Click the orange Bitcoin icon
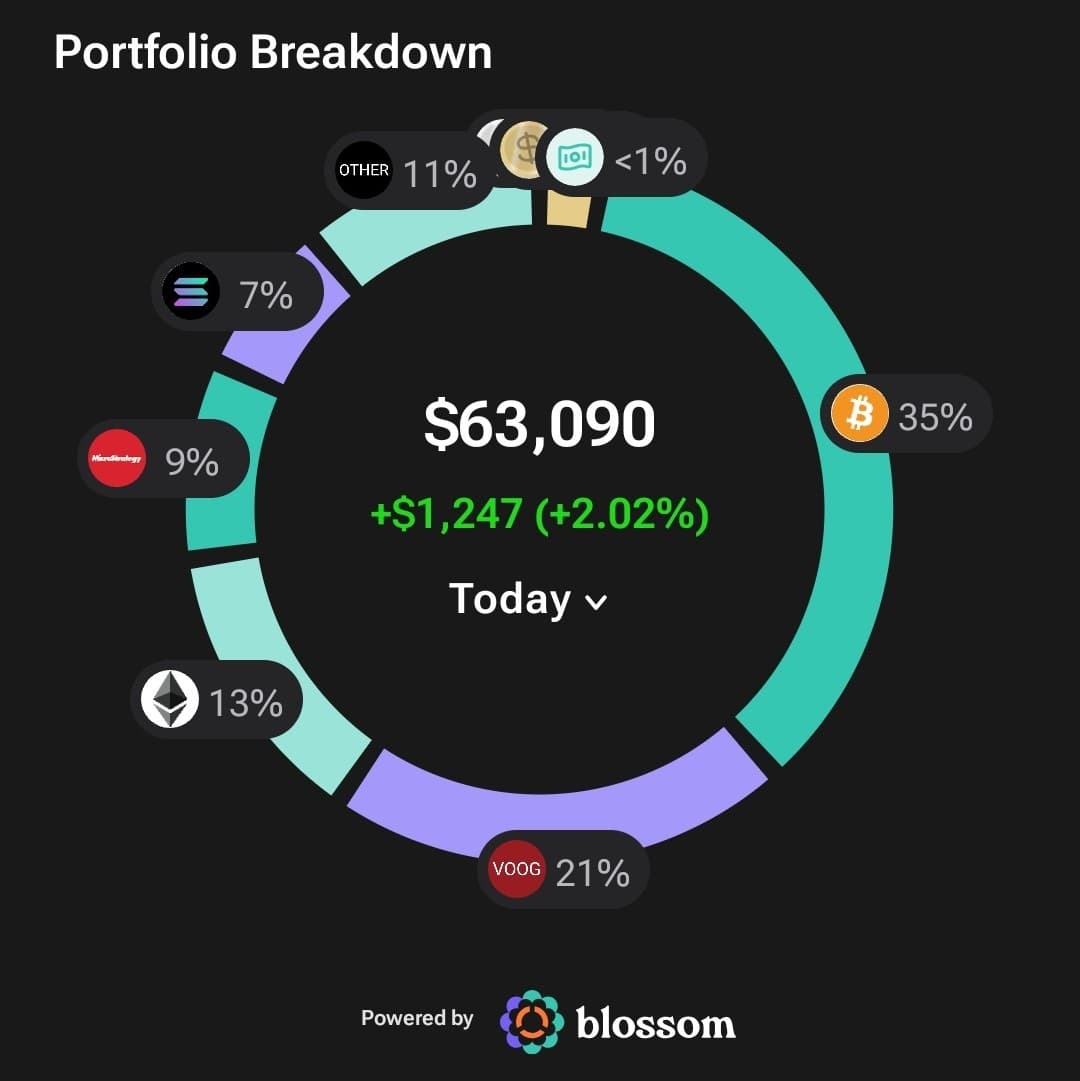1080x1081 pixels. tap(859, 413)
